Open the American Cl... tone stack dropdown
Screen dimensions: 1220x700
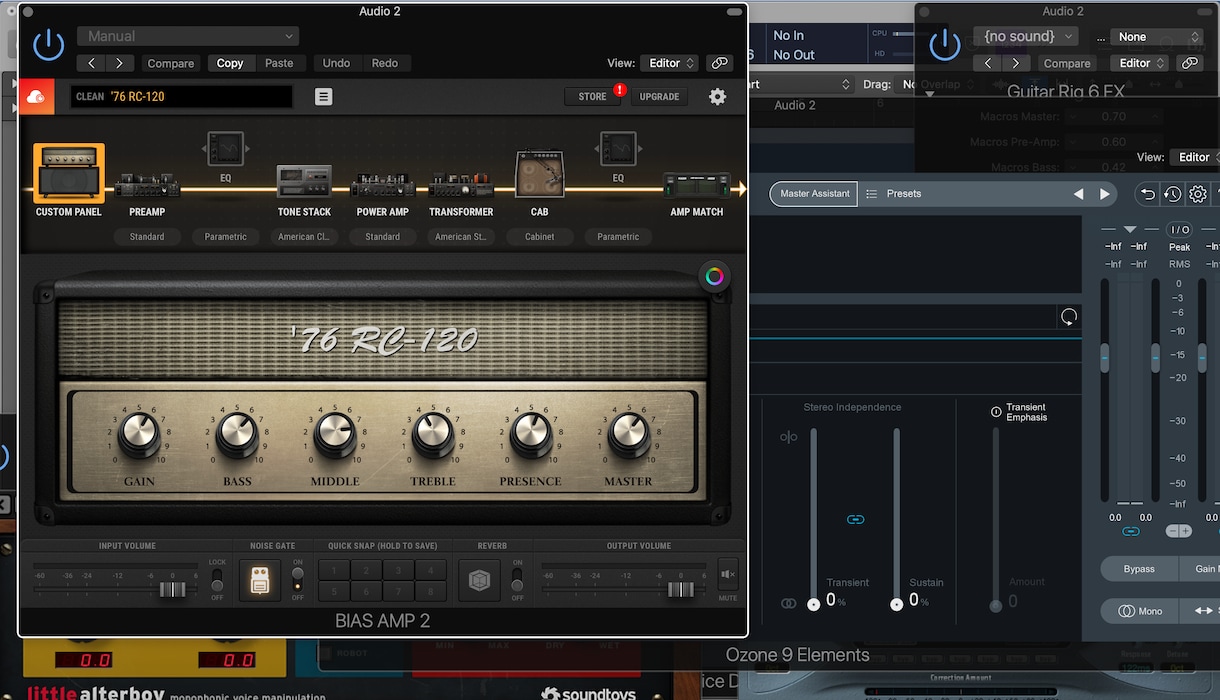click(x=304, y=237)
